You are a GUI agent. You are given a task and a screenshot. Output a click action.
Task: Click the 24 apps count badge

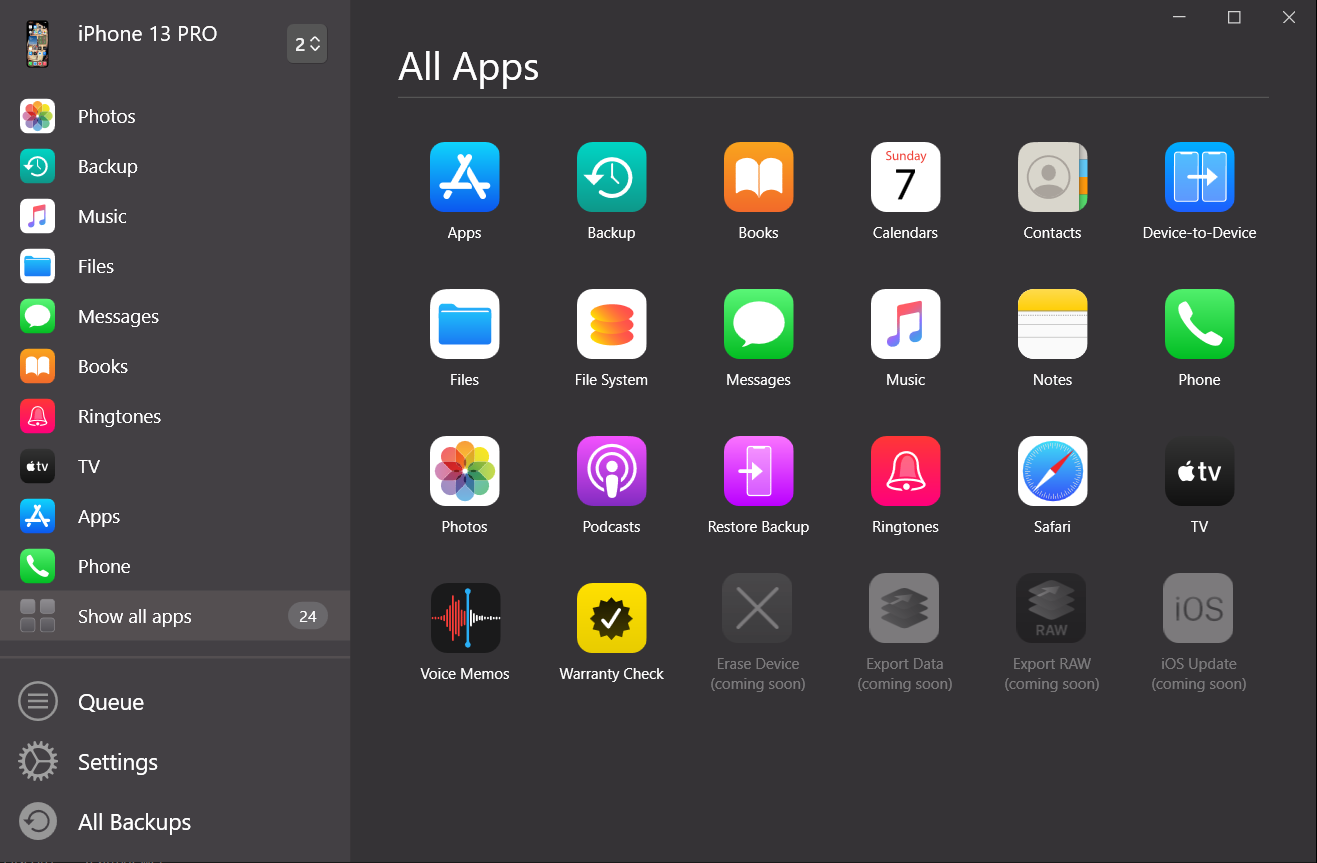(x=307, y=617)
